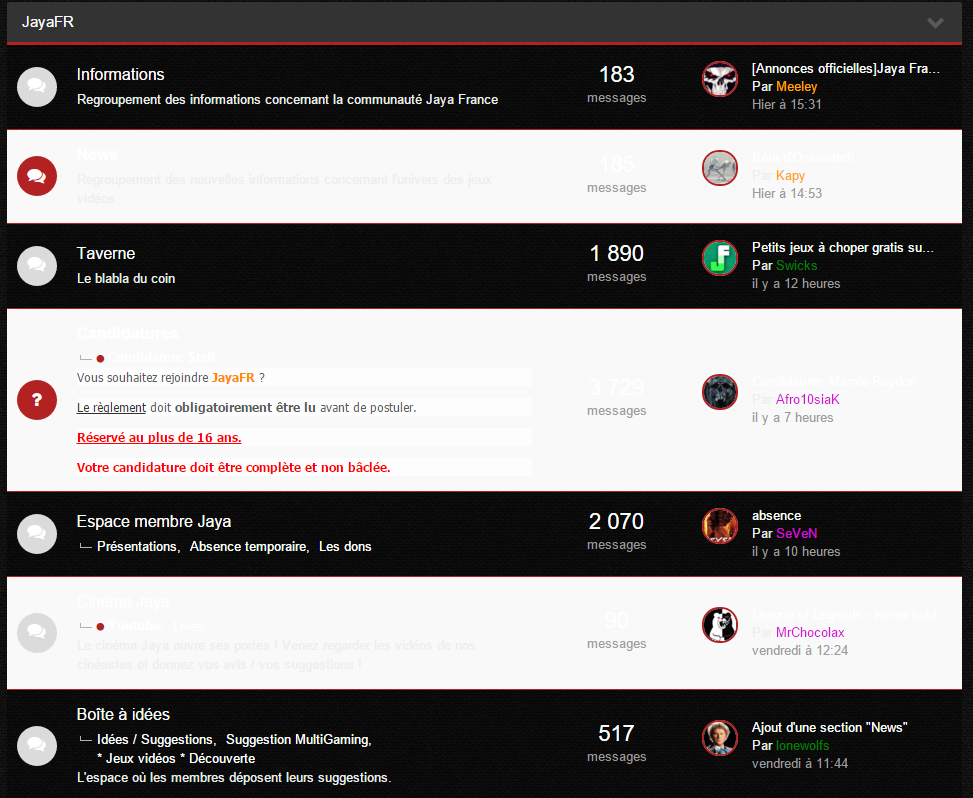Collapse the JayaFR category with the chevron
Image resolution: width=973 pixels, height=798 pixels.
[935, 23]
